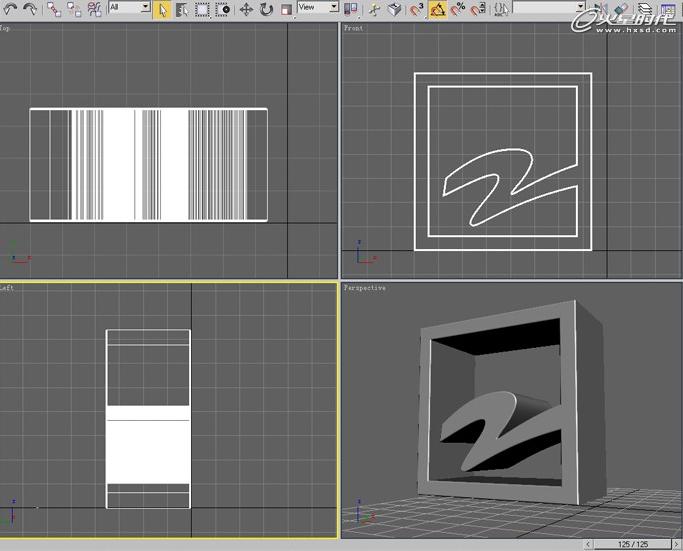Toggle keyboard shortcut override cube icon
The image size is (683, 551).
(394, 10)
